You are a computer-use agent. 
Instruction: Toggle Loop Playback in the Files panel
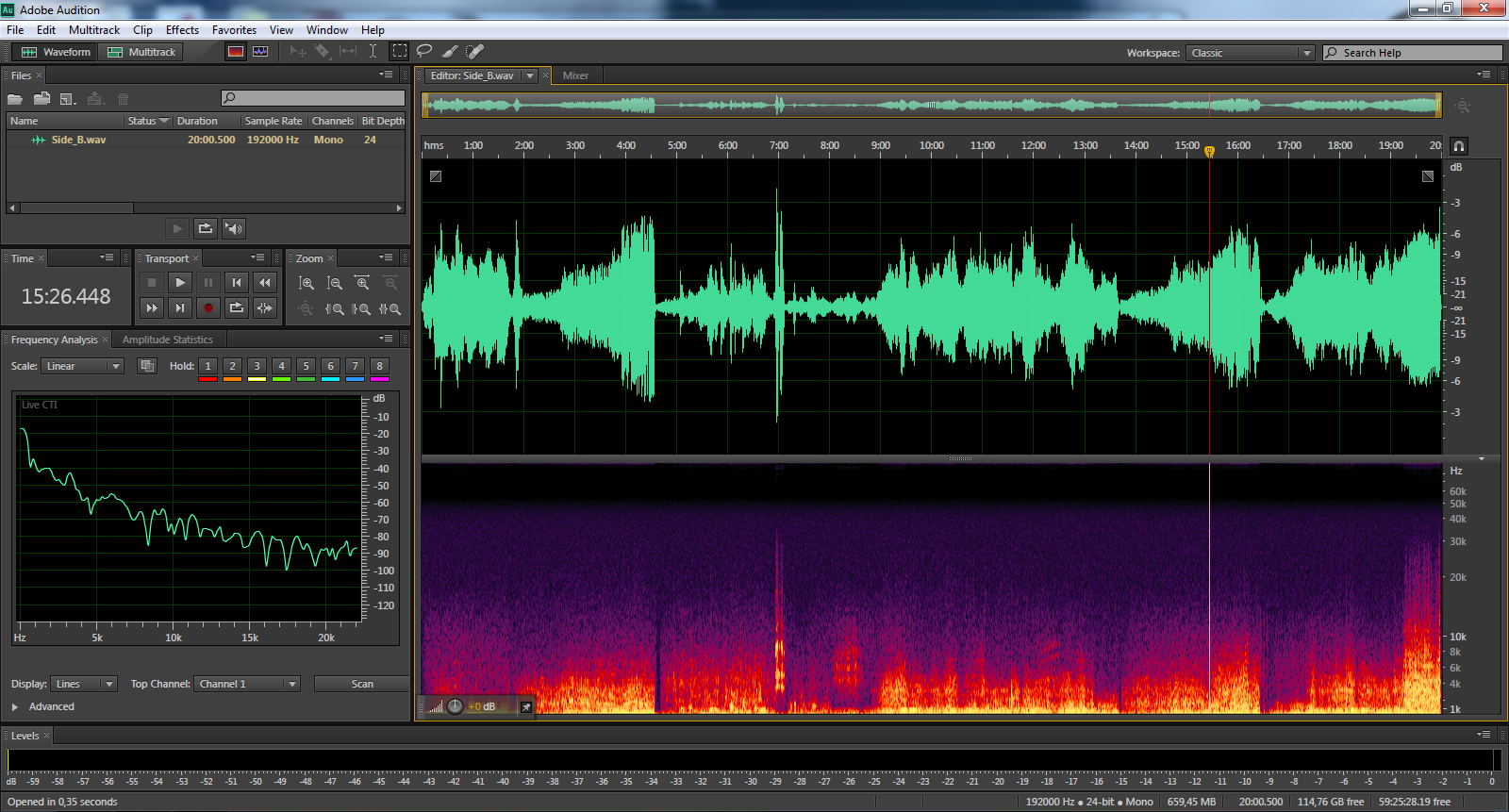206,228
